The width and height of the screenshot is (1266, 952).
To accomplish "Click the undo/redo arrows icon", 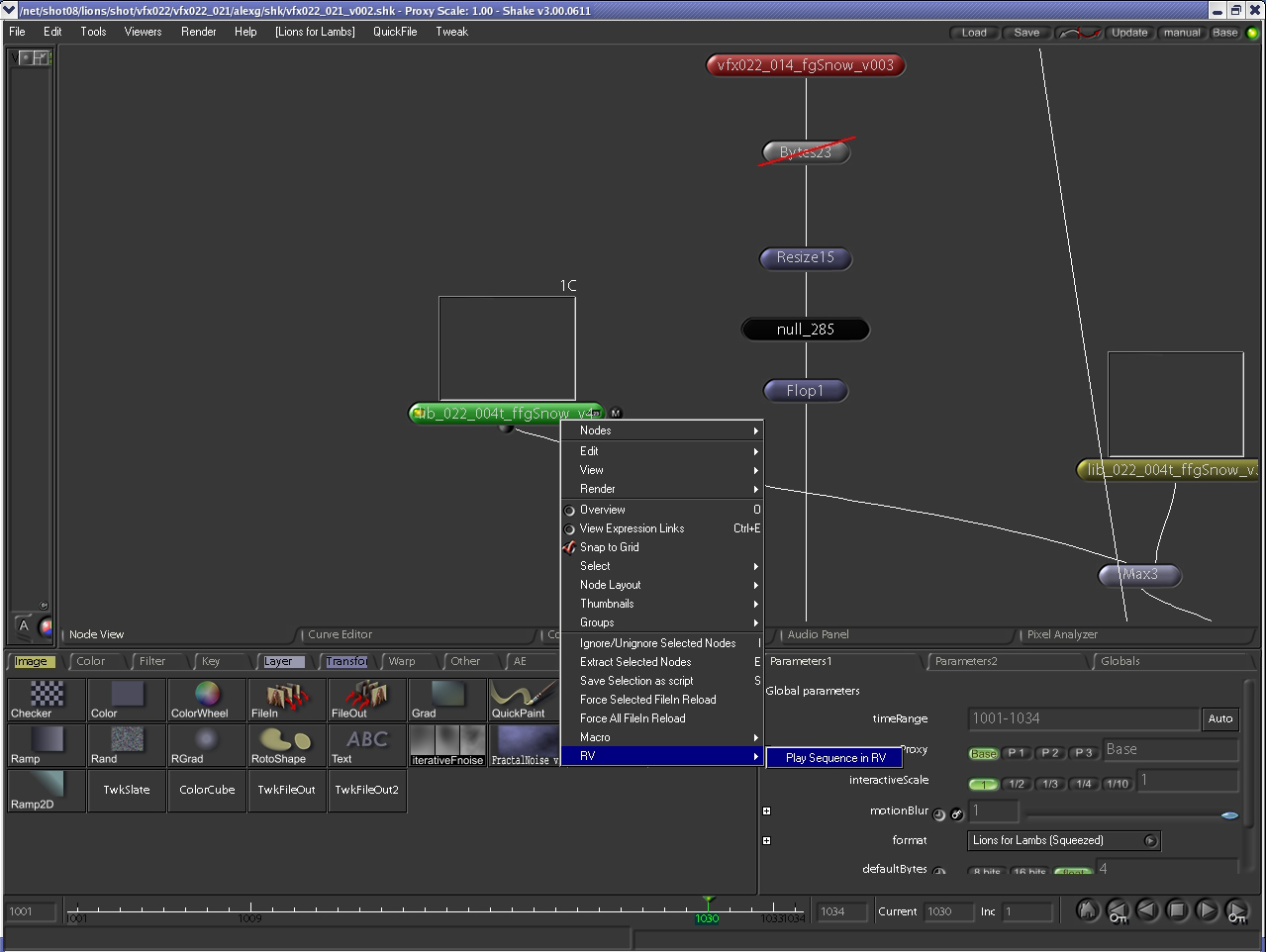I will pyautogui.click(x=1079, y=33).
